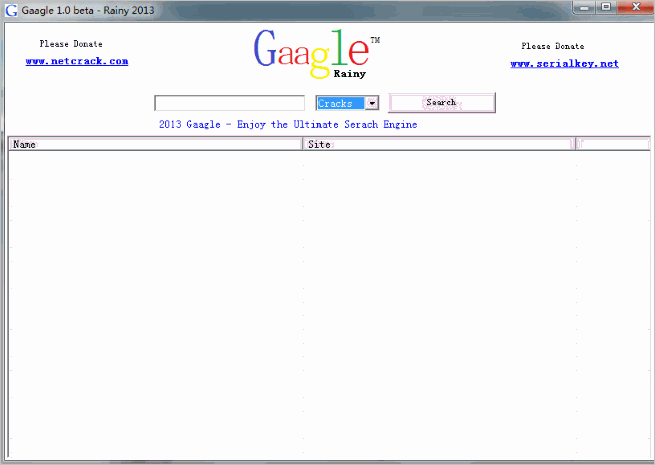Click the empty third column header

(613, 144)
